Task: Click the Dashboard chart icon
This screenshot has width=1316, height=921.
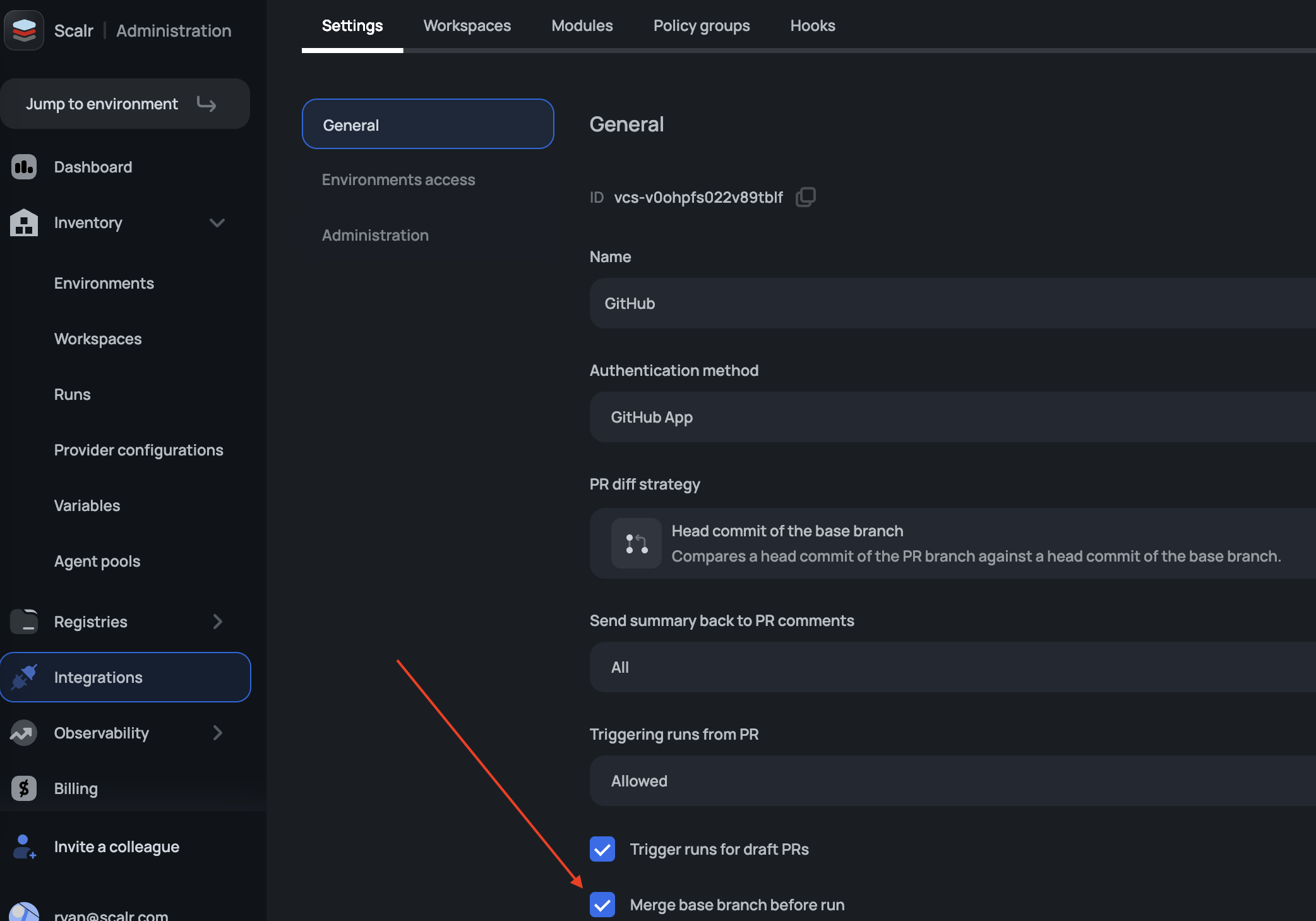Action: click(x=24, y=167)
